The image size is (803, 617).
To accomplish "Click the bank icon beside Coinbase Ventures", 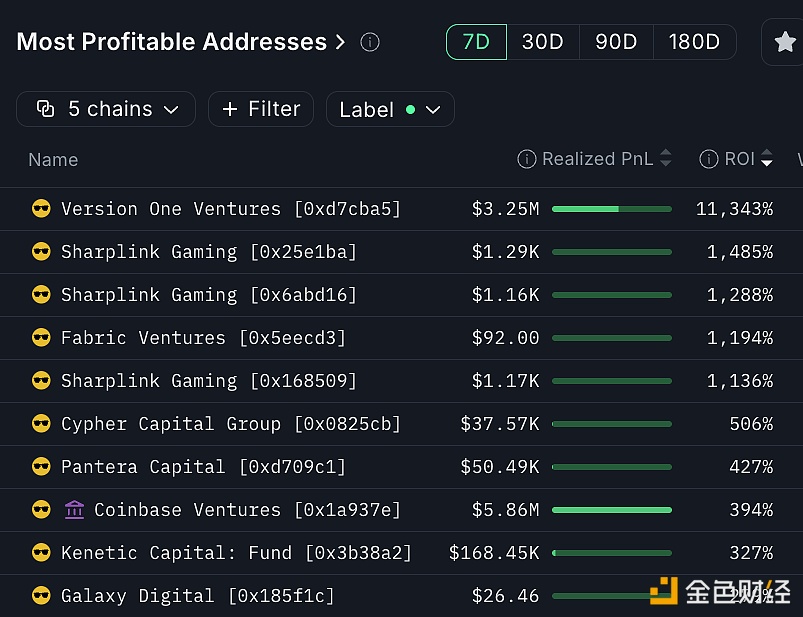I will 74,510.
